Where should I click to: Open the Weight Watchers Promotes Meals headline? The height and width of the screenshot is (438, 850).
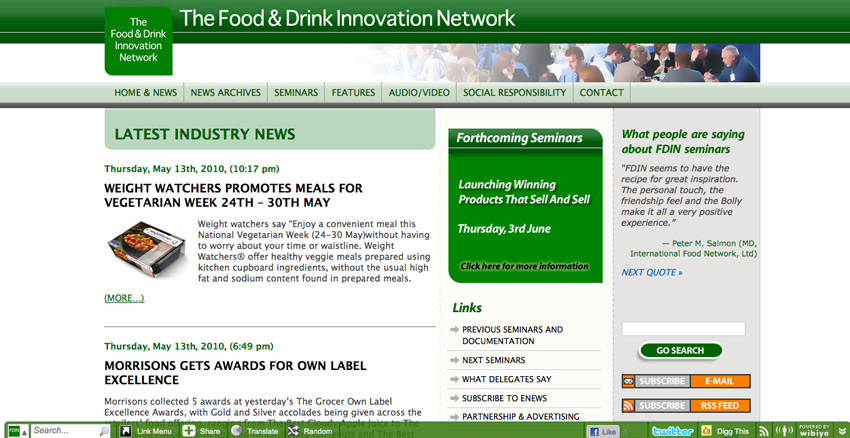tap(233, 196)
